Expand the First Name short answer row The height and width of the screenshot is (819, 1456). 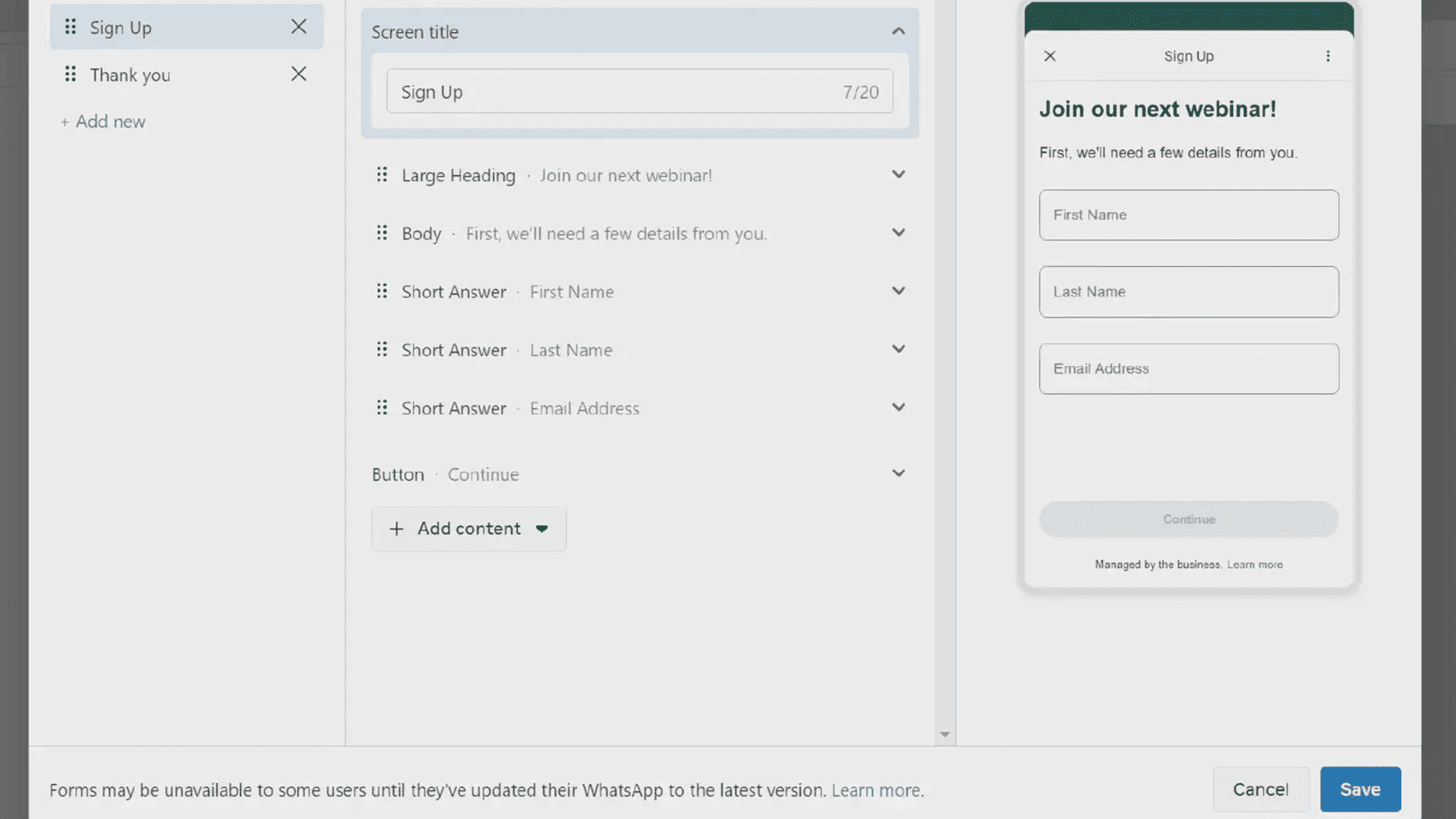(x=898, y=292)
